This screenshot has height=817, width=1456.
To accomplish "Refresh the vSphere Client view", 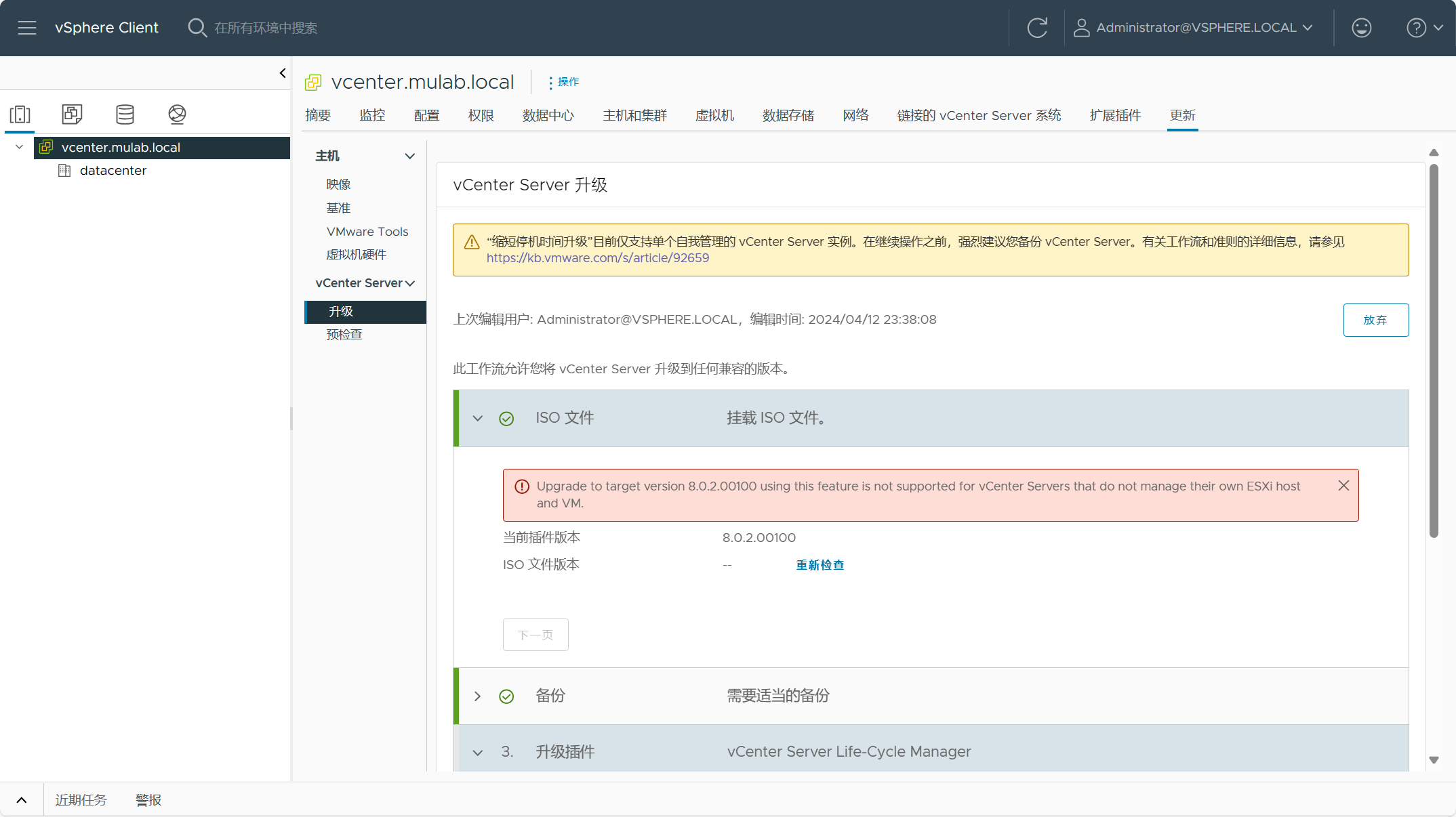I will point(1037,28).
